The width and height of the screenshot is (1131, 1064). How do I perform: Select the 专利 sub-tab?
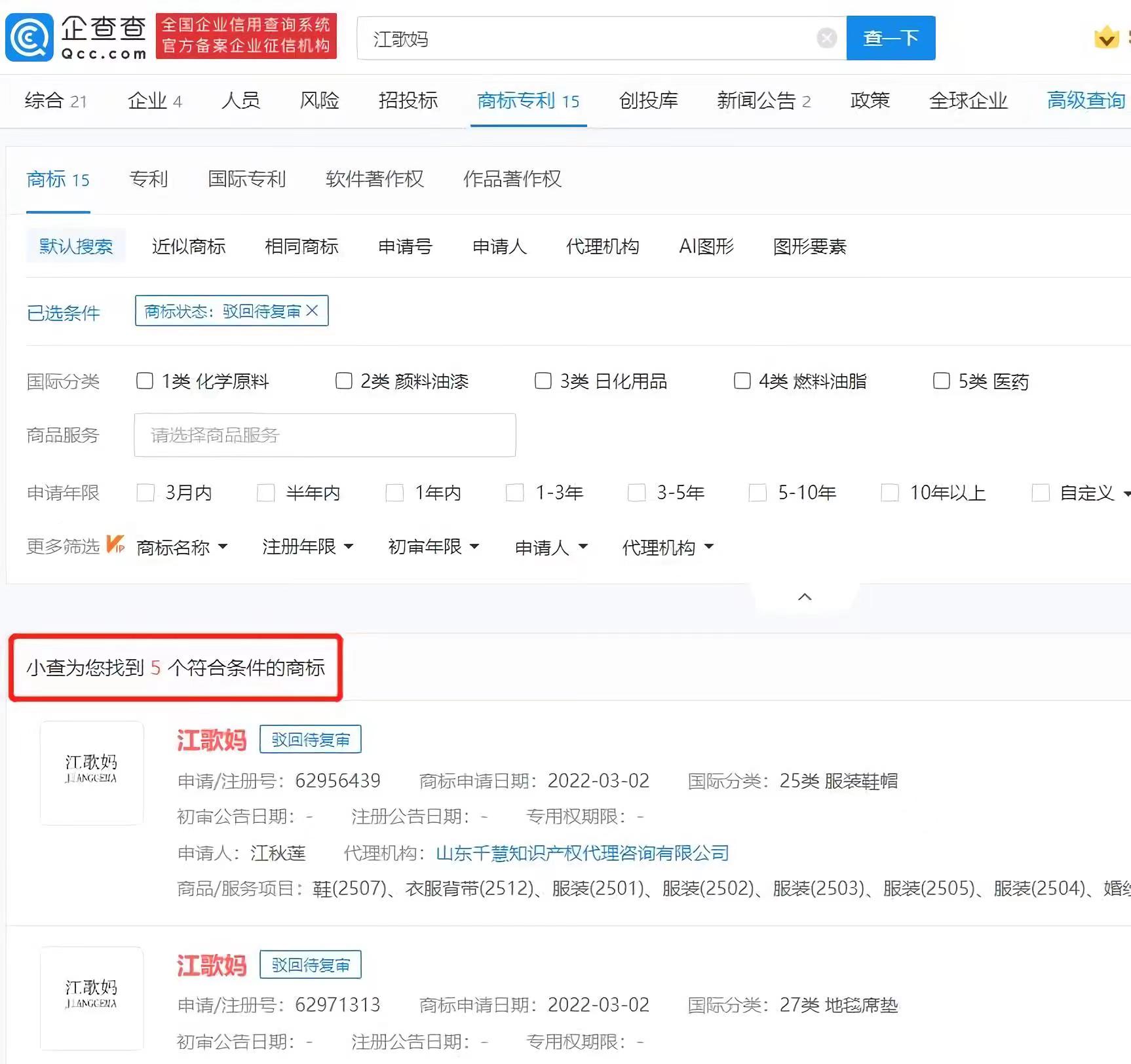(x=149, y=179)
